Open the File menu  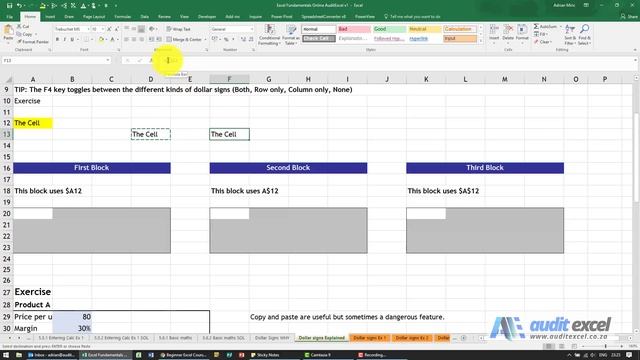pyautogui.click(x=10, y=17)
